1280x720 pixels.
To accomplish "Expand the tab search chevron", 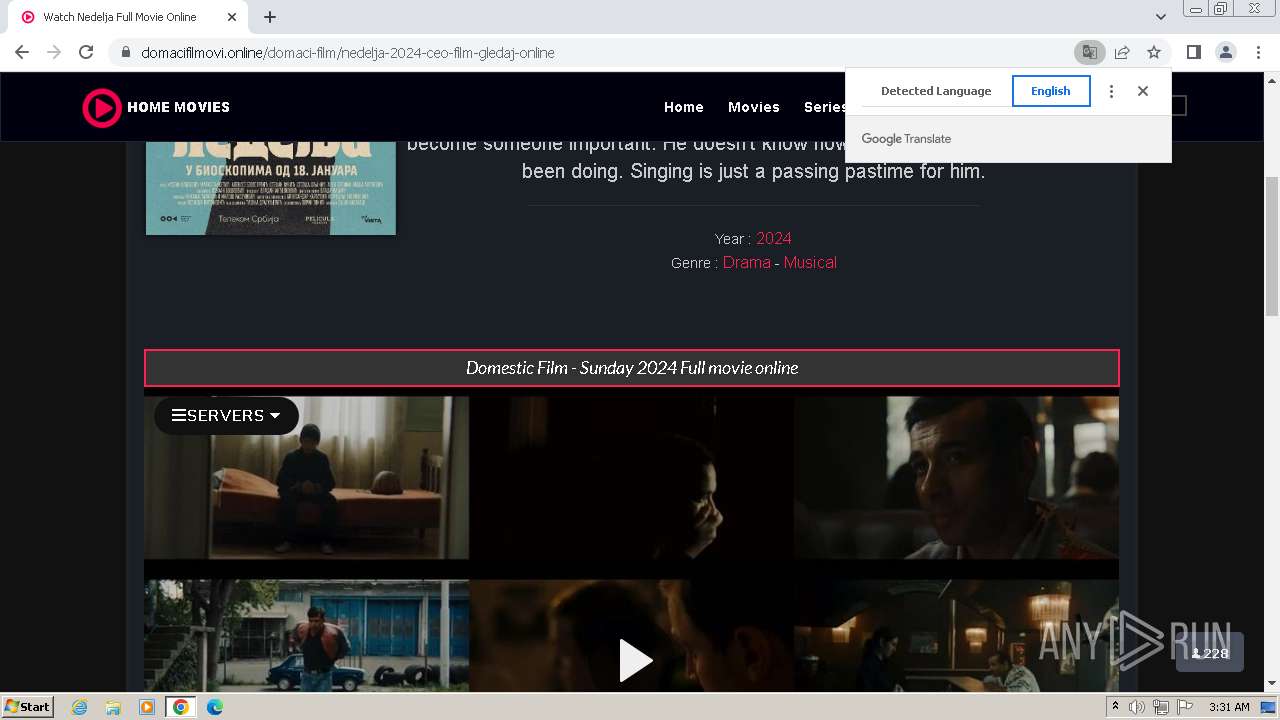I will click(x=1160, y=17).
